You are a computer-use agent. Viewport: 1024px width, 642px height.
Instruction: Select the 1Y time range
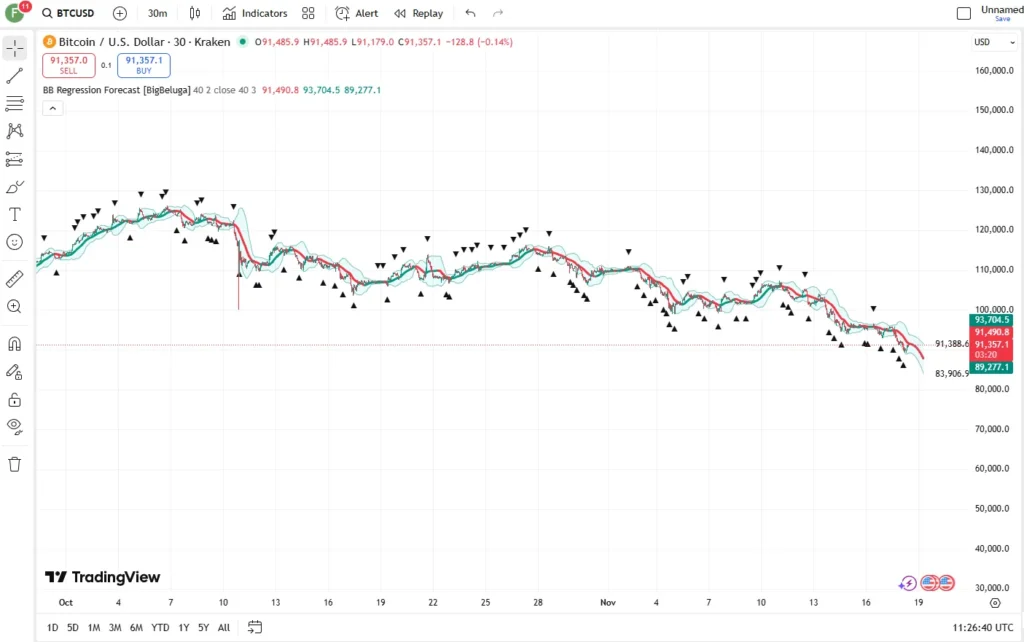pyautogui.click(x=184, y=628)
